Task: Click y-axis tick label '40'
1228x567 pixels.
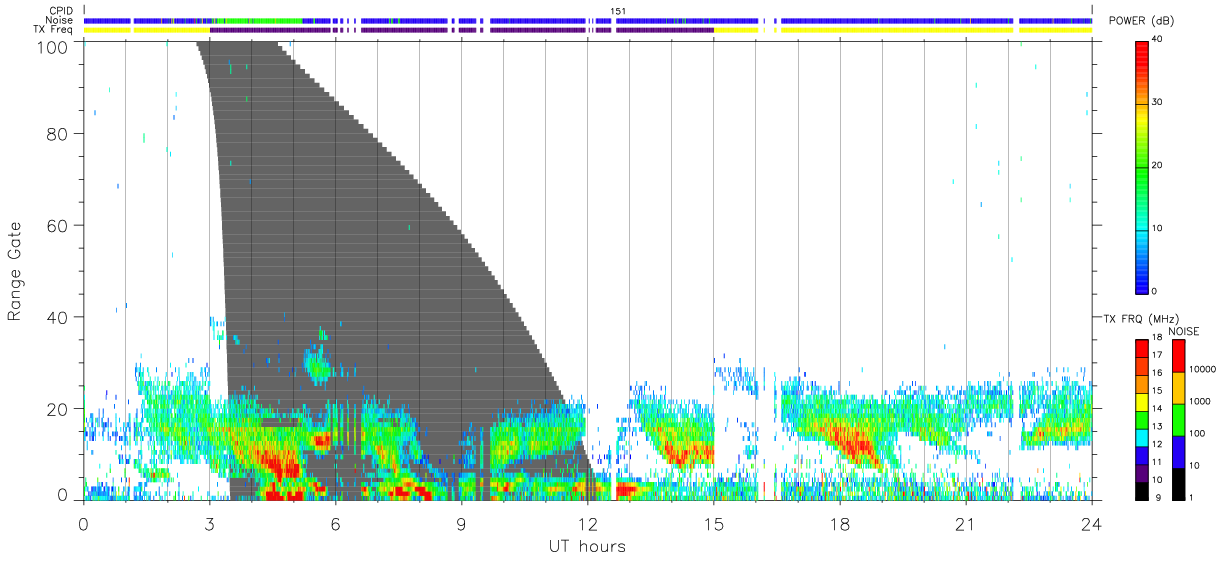Action: click(x=58, y=317)
